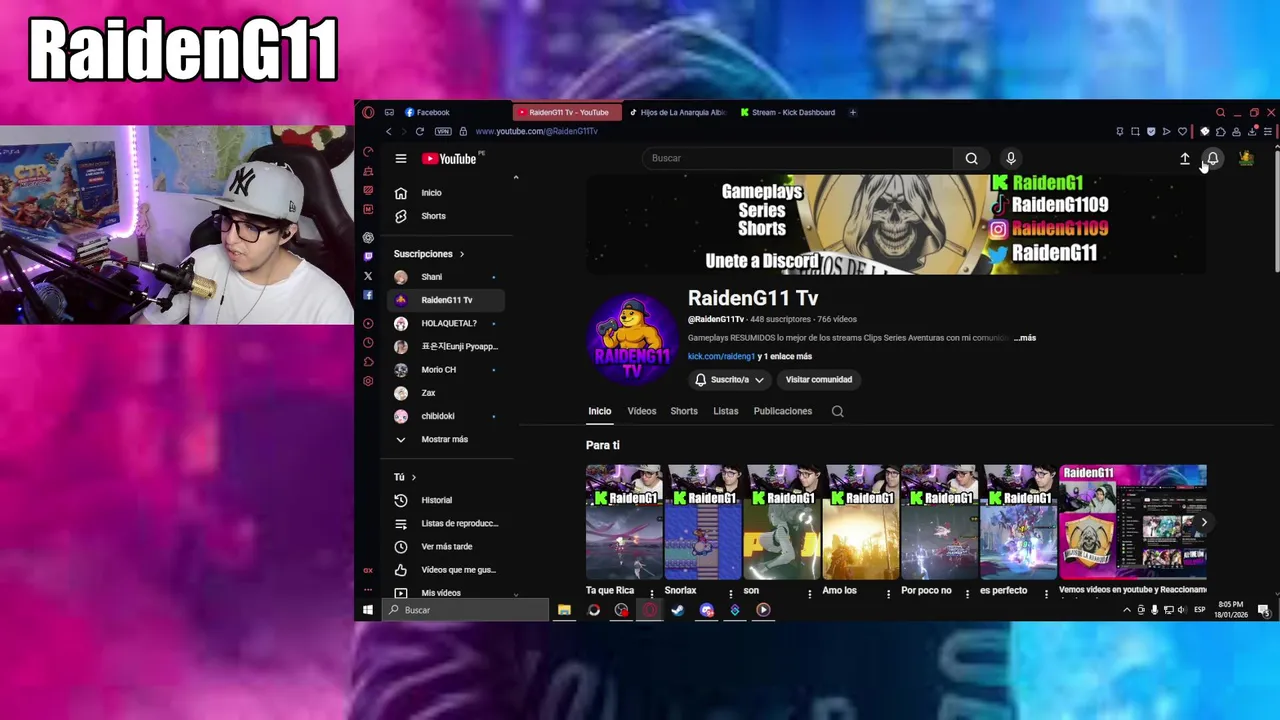Go back with browser back arrow
Screen dimensions: 1280x720
coord(389,131)
